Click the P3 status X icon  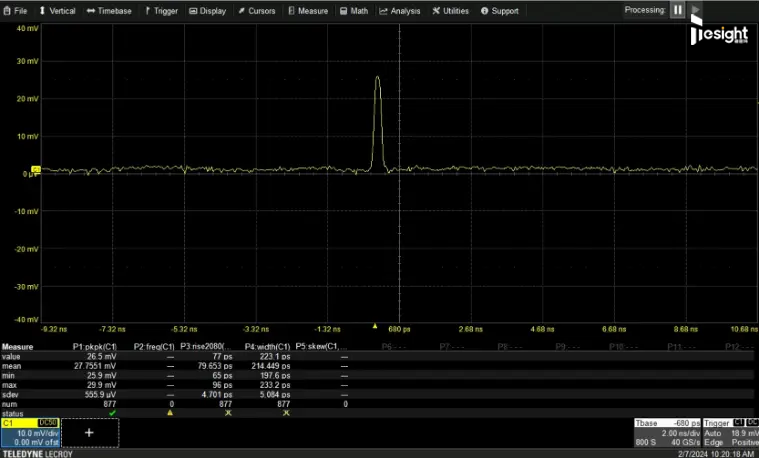(x=228, y=413)
